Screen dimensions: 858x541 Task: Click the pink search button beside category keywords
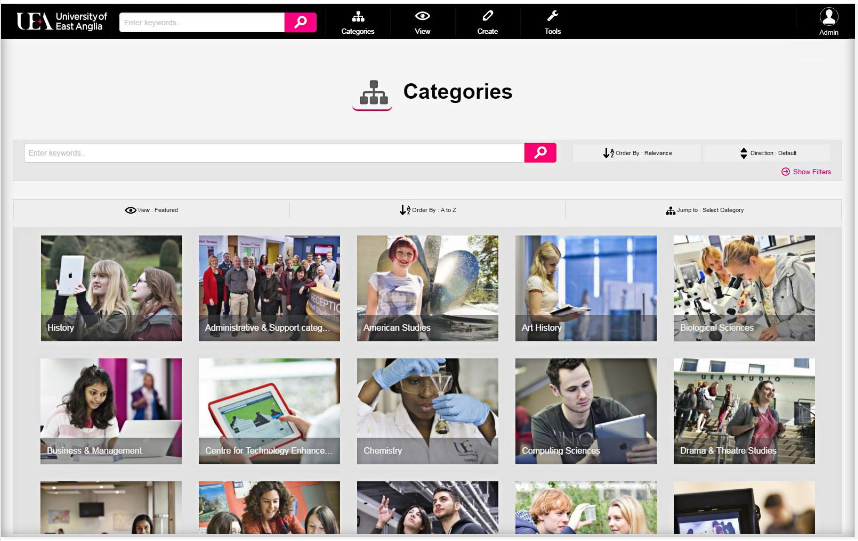[x=540, y=153]
